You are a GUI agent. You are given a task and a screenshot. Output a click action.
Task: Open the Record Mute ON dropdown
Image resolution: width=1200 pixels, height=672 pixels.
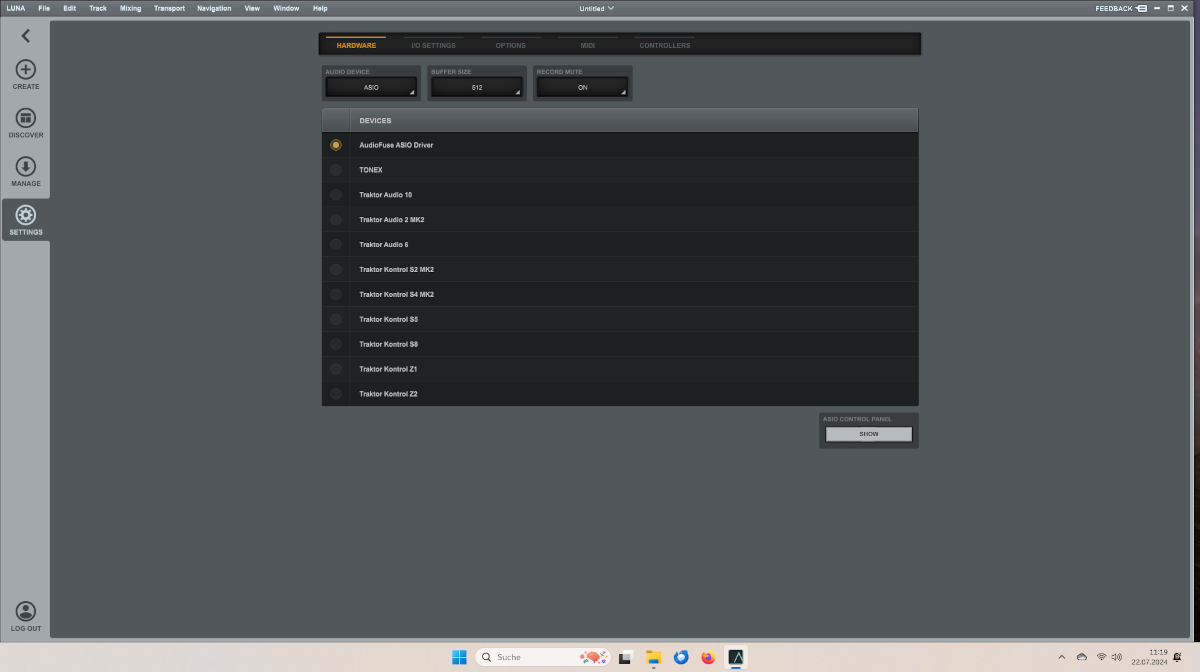tap(583, 88)
